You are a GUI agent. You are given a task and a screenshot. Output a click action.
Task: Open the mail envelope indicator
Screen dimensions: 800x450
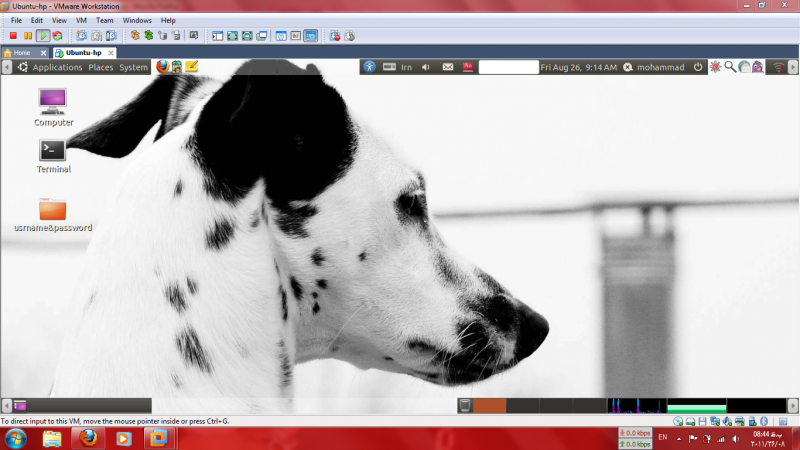coord(448,67)
